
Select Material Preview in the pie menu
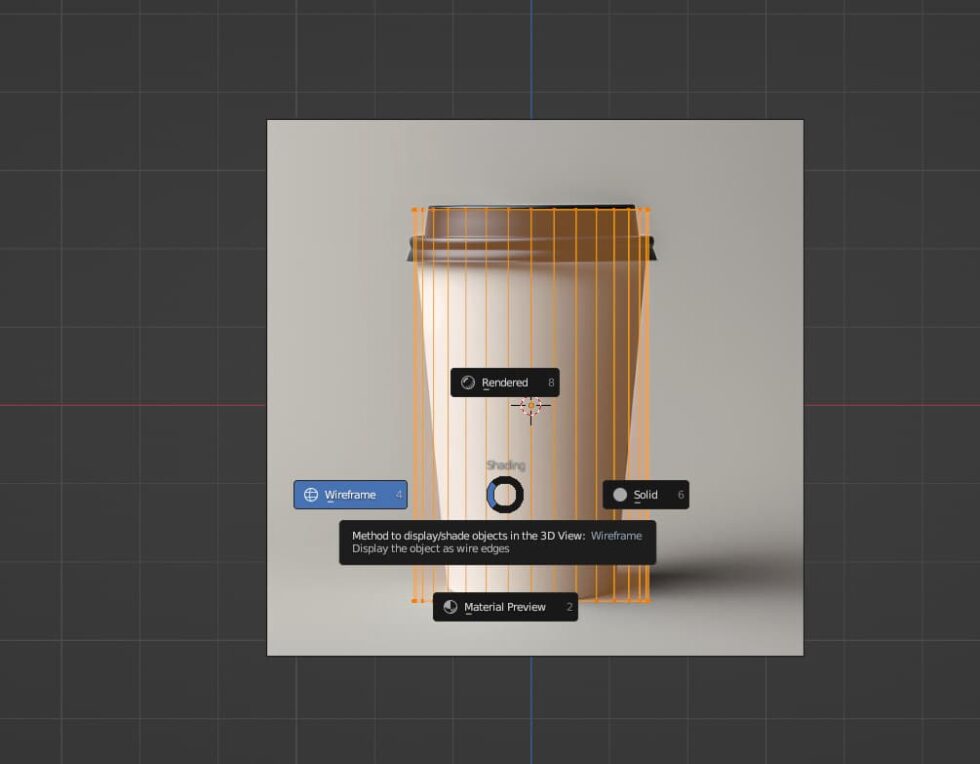[x=505, y=607]
